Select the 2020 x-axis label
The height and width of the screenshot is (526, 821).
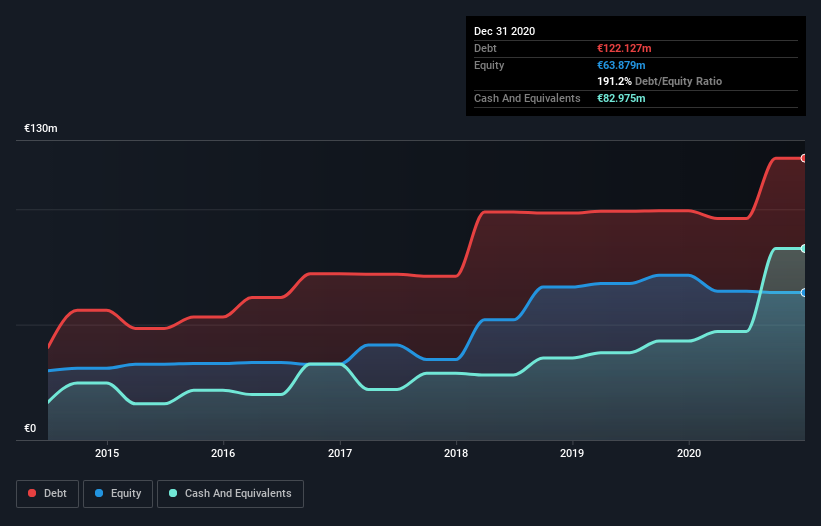coord(689,453)
